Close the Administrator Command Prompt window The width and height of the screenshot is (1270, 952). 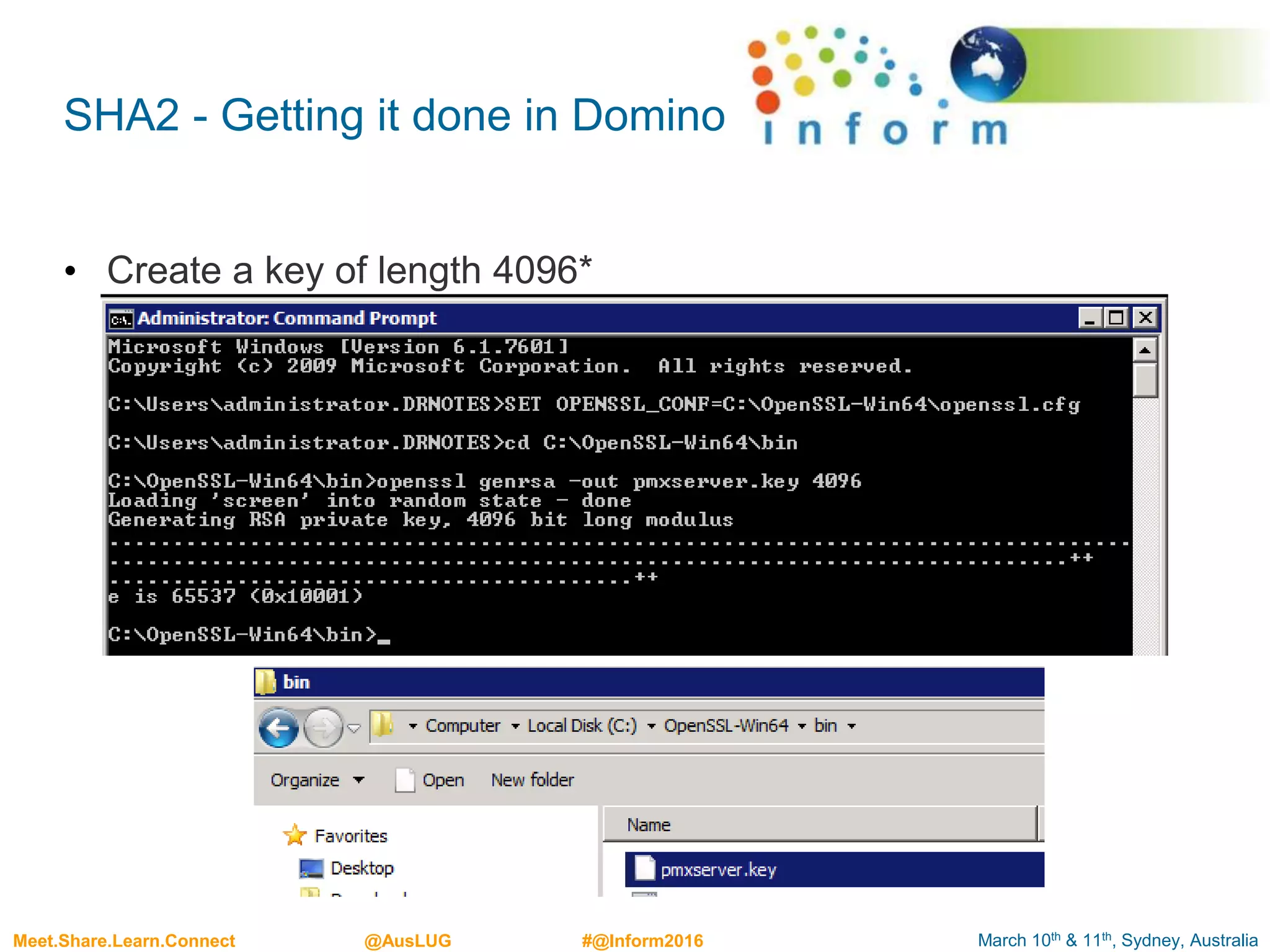tap(1145, 319)
